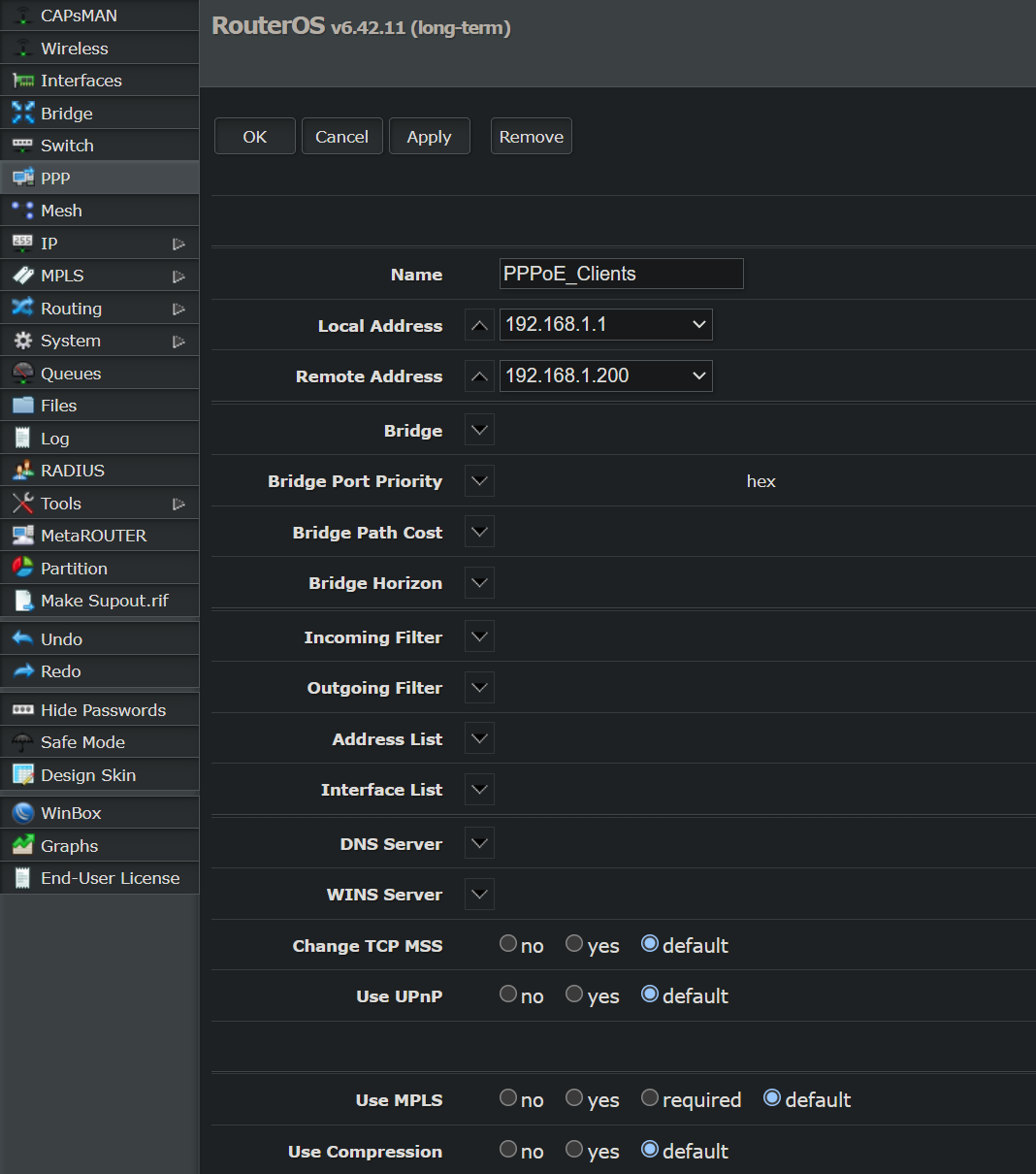Click the Tools wrench icon
1036x1174 pixels.
(x=23, y=504)
